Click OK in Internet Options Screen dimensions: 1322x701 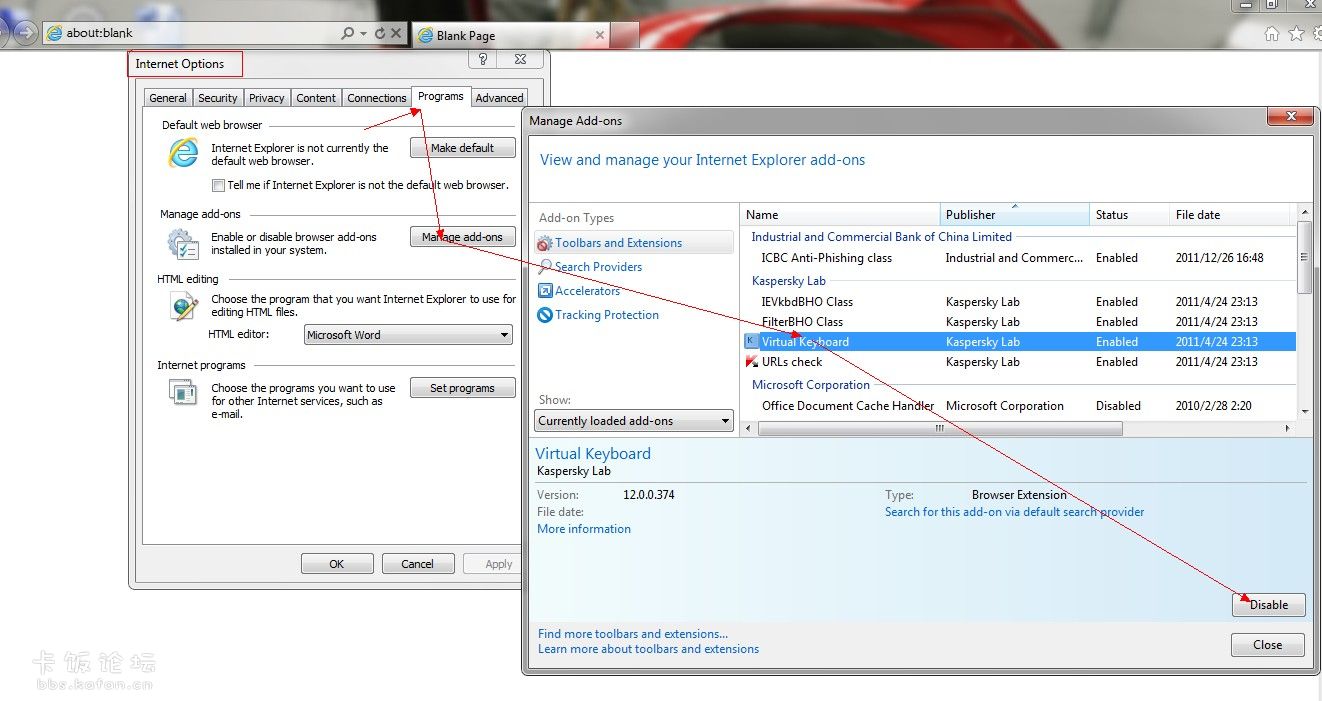pyautogui.click(x=337, y=564)
